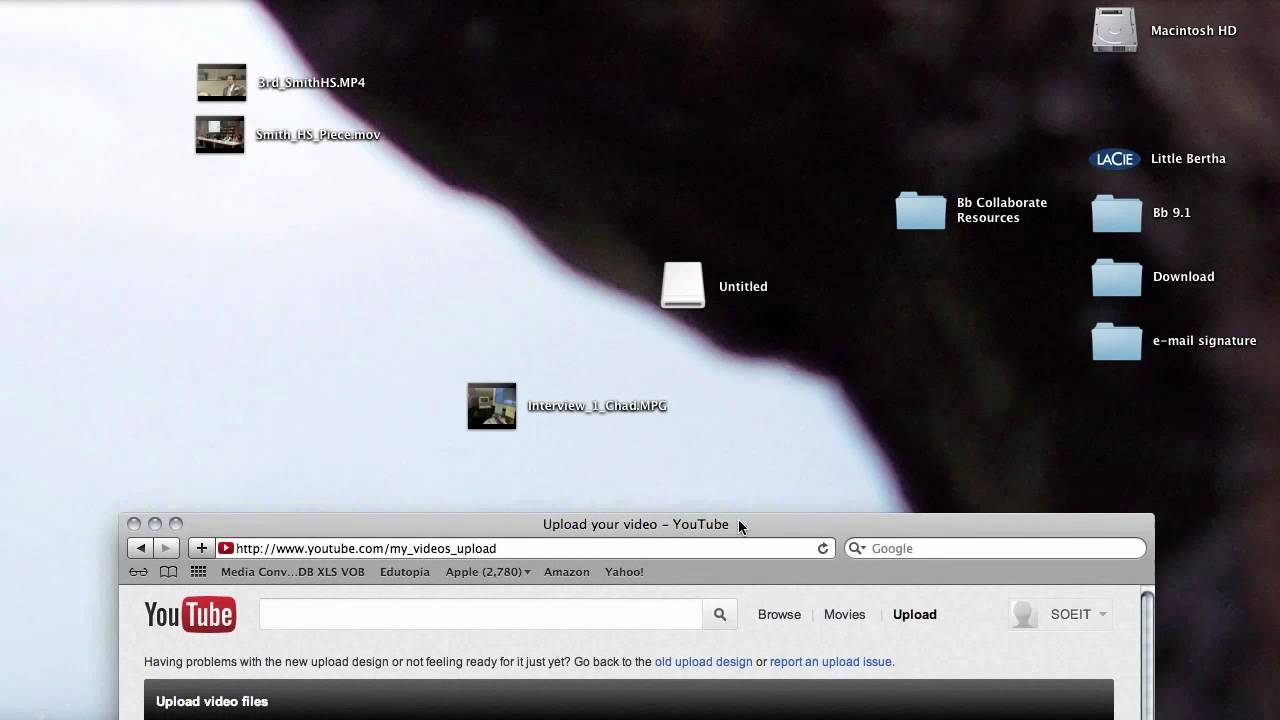Image resolution: width=1280 pixels, height=720 pixels.
Task: Click report an upload issue link
Action: coord(831,661)
